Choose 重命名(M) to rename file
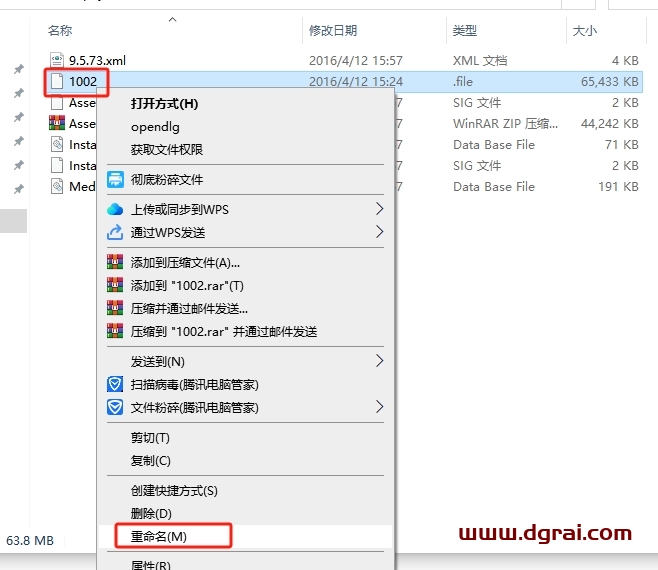Viewport: 658px width, 570px height. 159,536
